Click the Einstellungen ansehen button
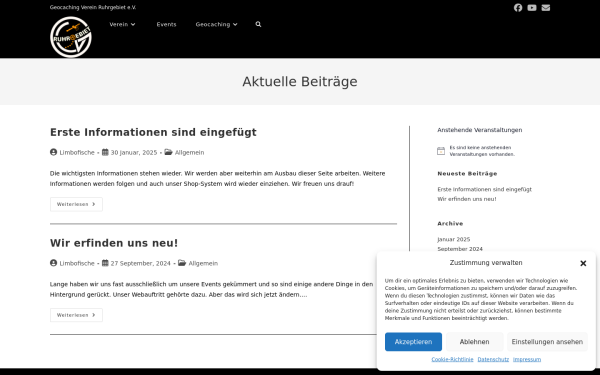This screenshot has height=375, width=600. [x=547, y=342]
